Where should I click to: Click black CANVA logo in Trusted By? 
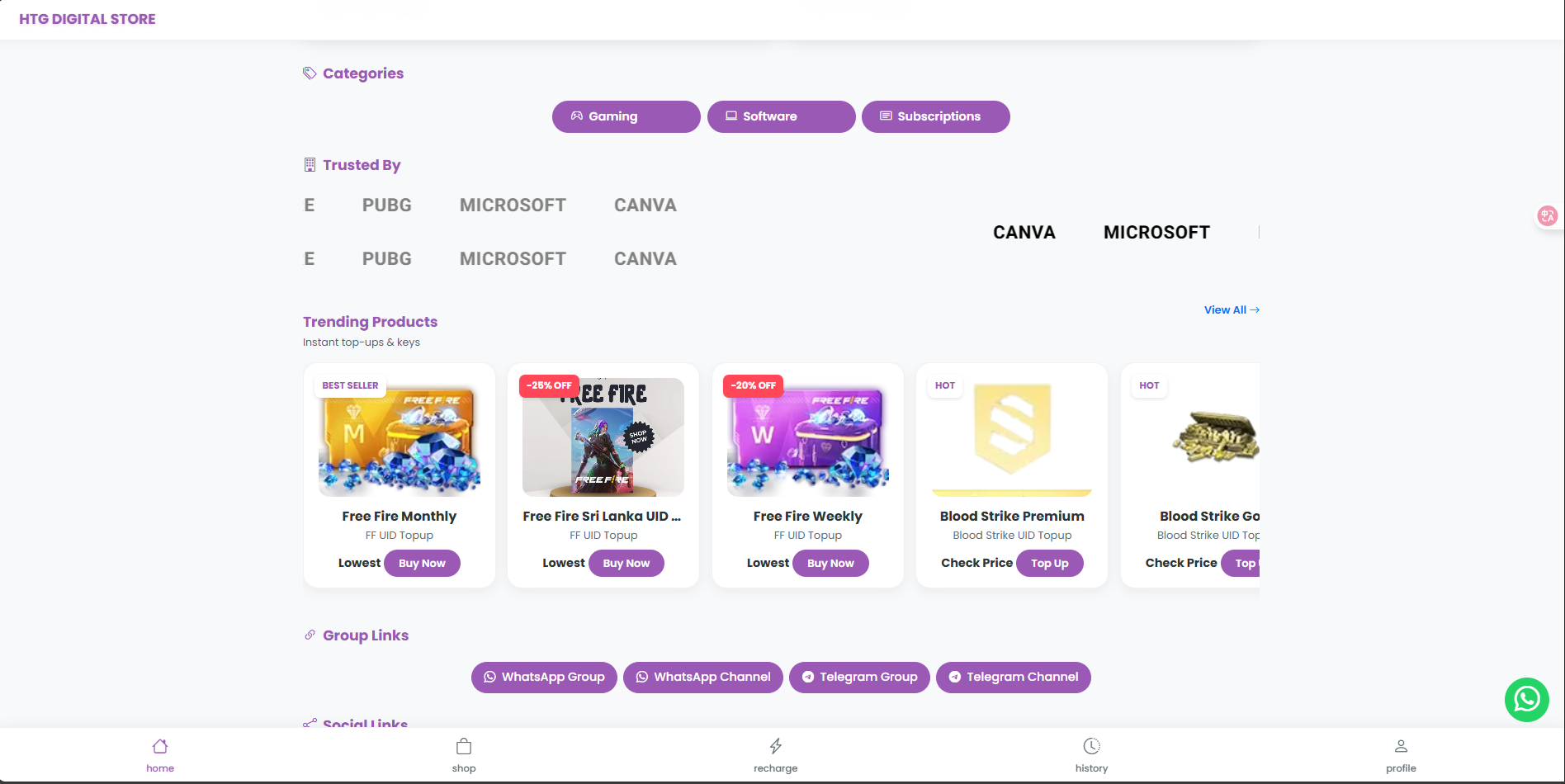[1024, 233]
